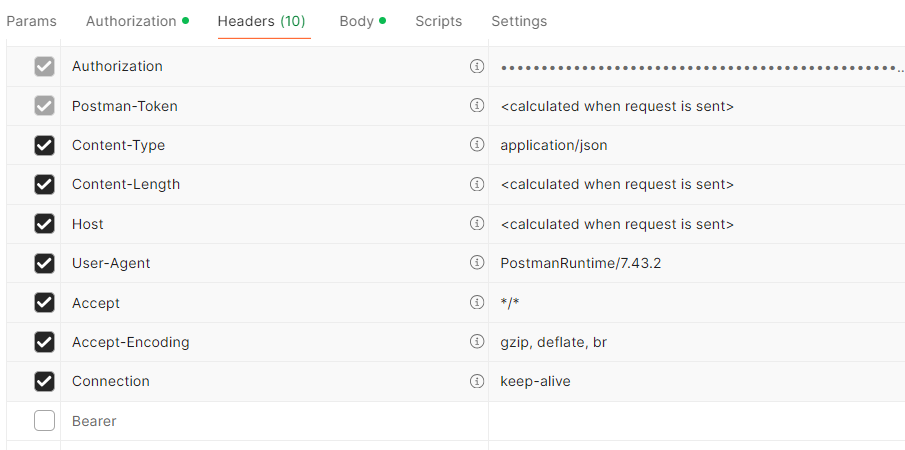Click the Bearer key input field
This screenshot has height=450, width=905.
(x=260, y=421)
